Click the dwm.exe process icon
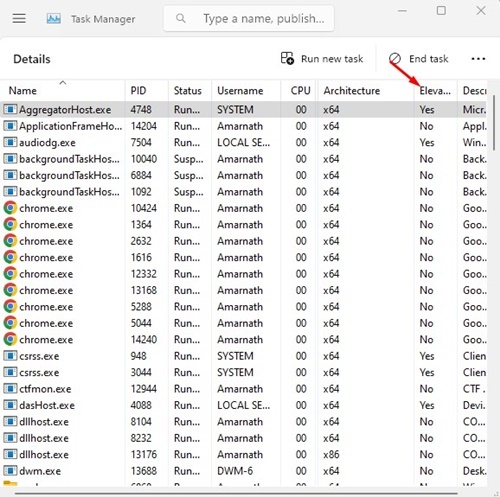This screenshot has height=497, width=500. click(x=10, y=471)
